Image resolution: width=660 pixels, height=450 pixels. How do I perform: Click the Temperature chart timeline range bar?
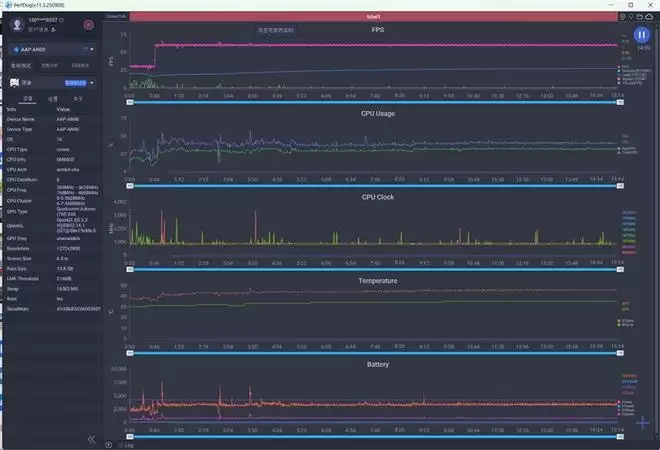pyautogui.click(x=375, y=352)
